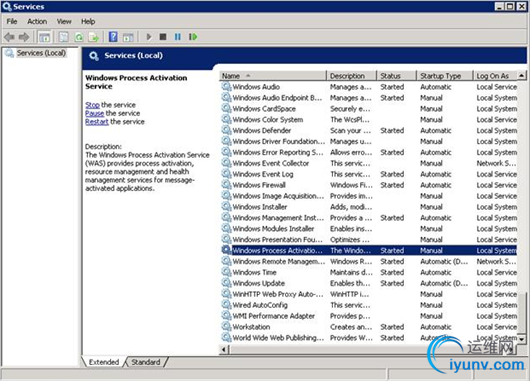The image size is (530, 381).
Task: Open the Help menu
Action: (88, 21)
